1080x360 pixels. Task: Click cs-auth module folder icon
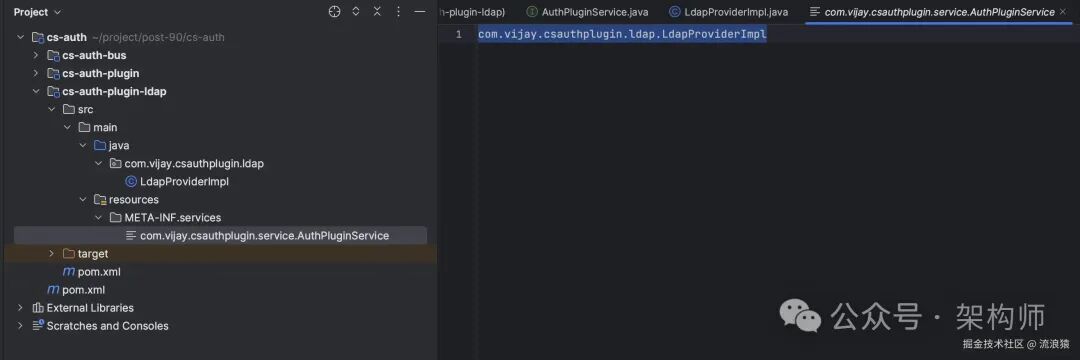coord(37,37)
